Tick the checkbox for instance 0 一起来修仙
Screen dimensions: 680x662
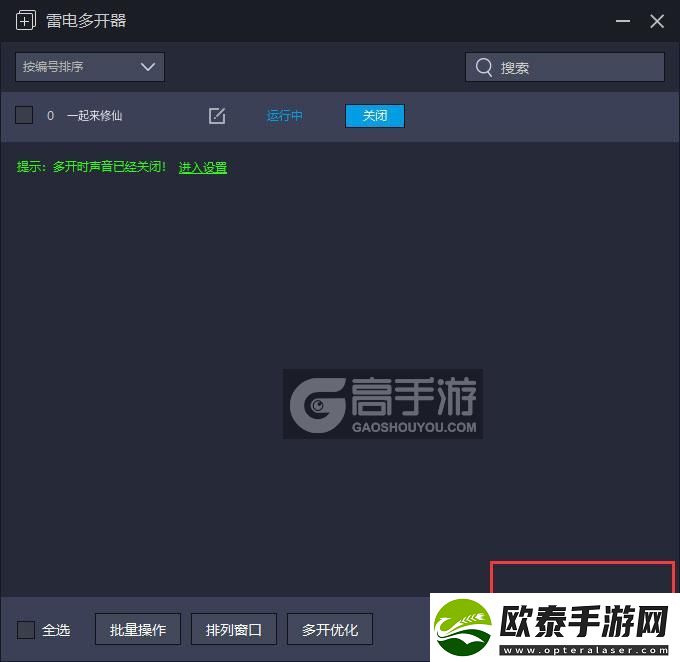coord(24,115)
